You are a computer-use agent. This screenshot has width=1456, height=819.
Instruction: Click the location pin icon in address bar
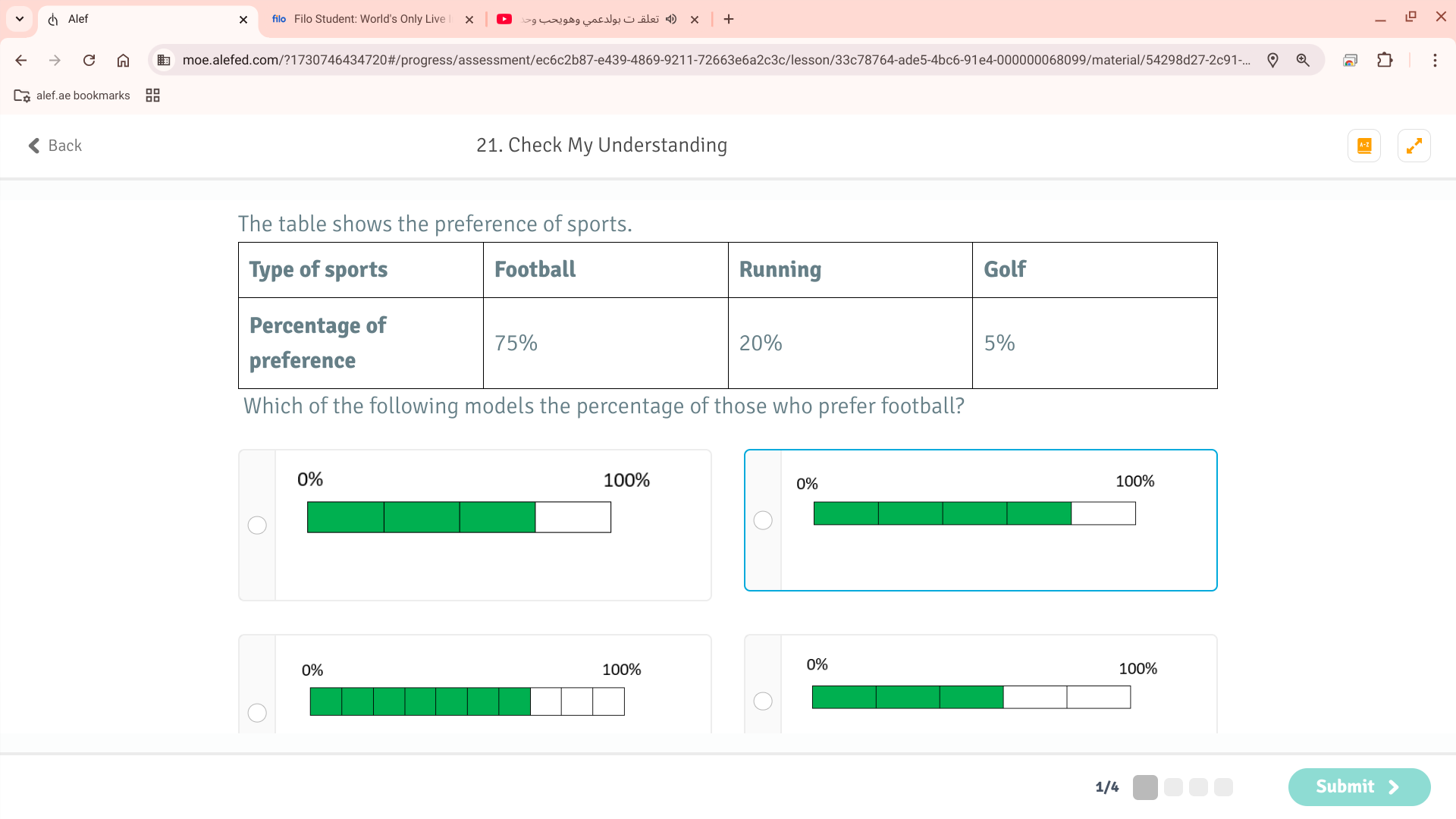point(1272,60)
